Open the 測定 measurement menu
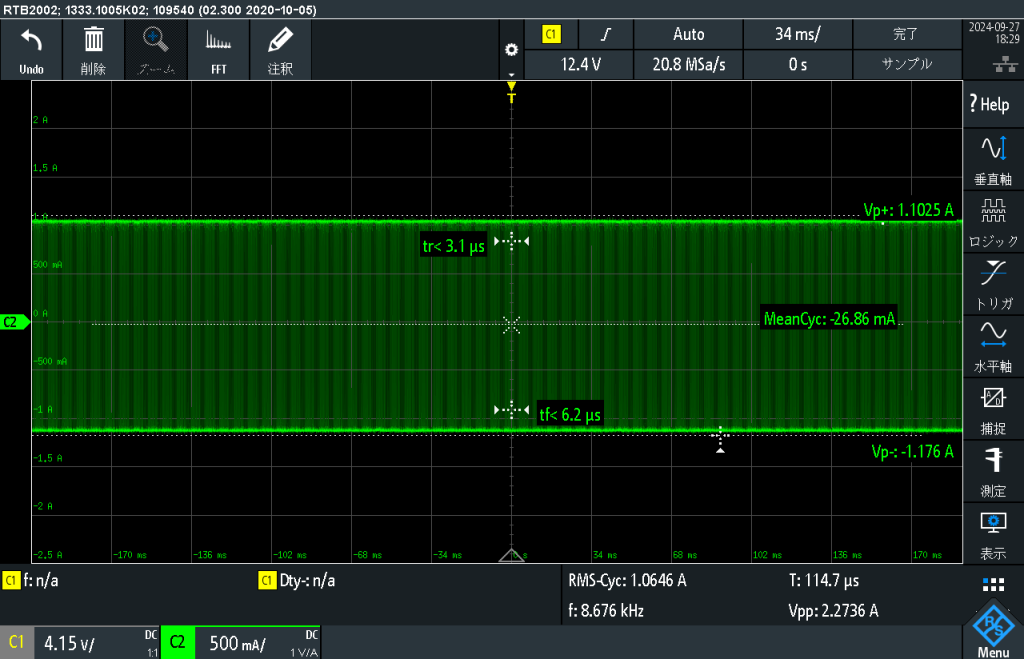 [993, 470]
